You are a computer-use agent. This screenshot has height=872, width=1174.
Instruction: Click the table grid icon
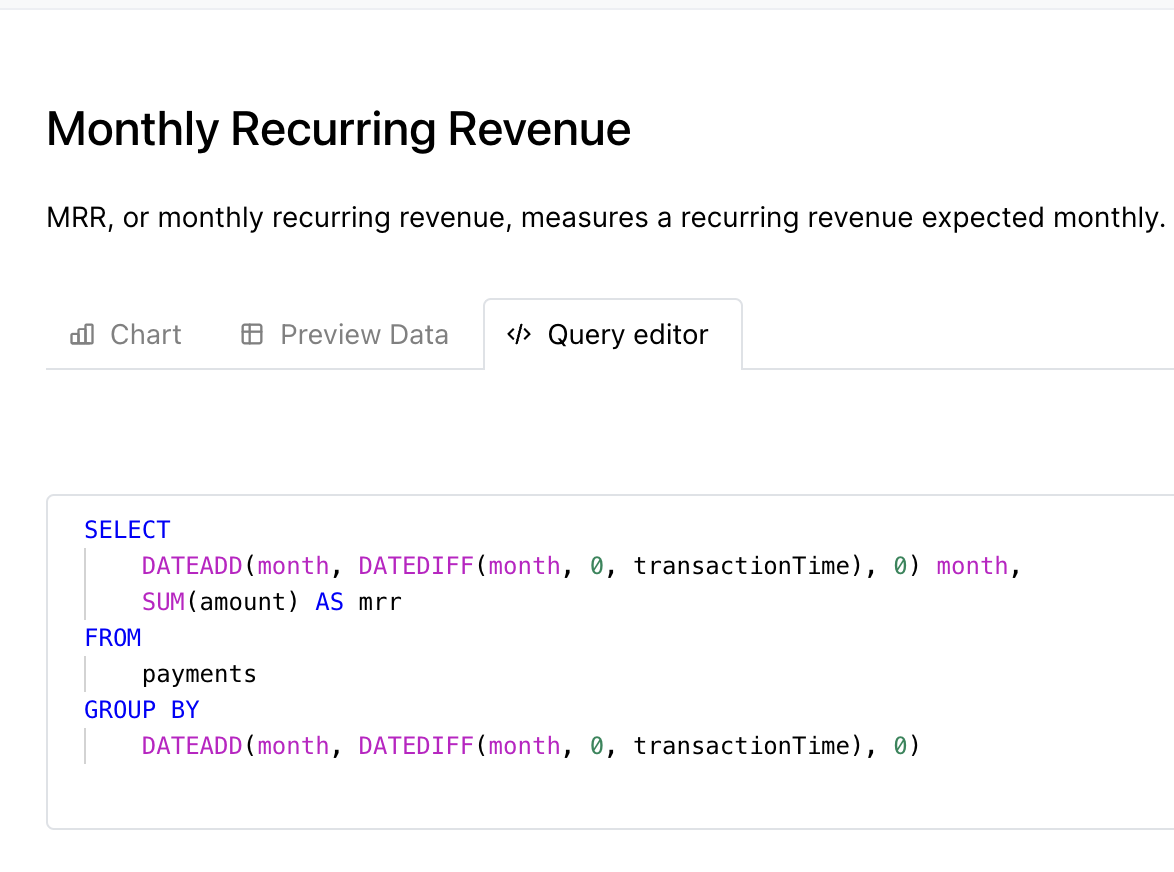coord(252,335)
